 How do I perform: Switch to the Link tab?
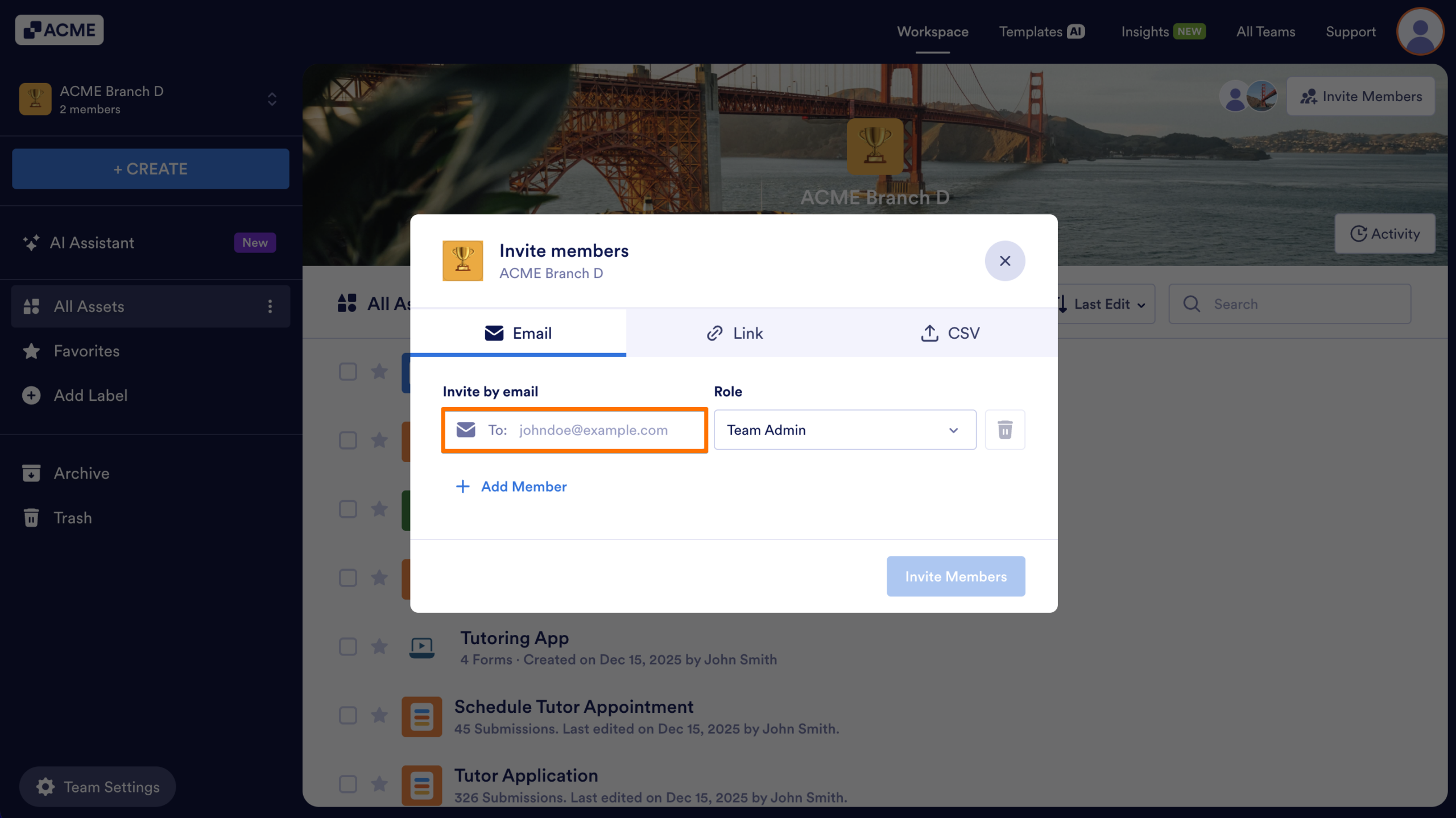735,333
